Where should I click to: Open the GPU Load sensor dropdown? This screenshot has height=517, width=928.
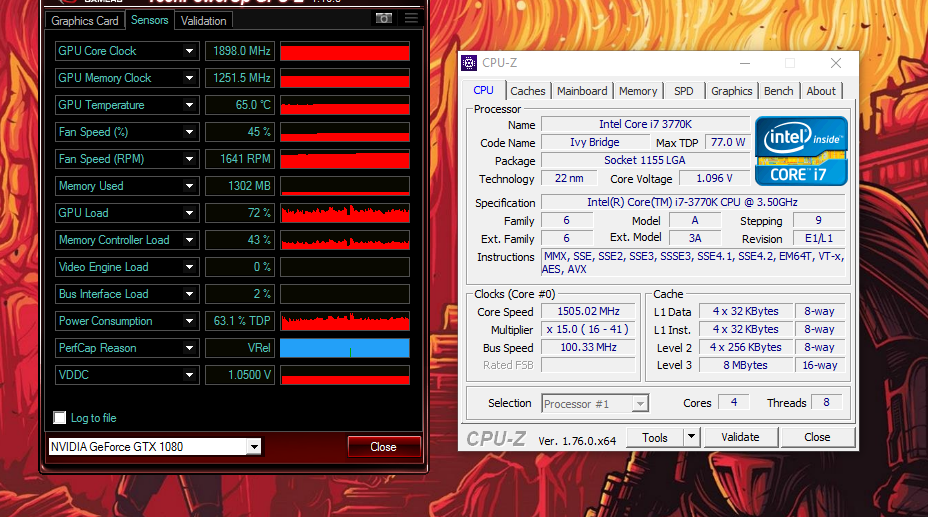click(x=189, y=213)
